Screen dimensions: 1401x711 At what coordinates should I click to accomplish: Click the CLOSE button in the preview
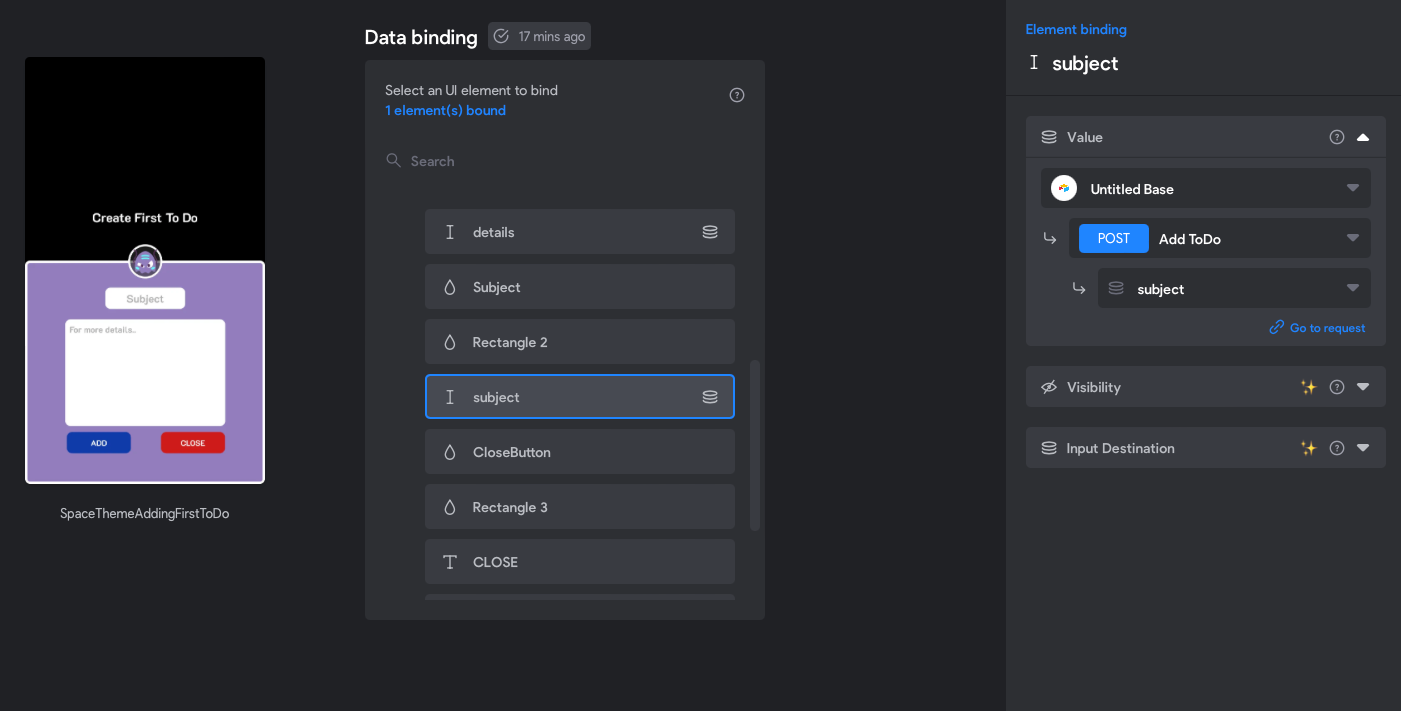(x=193, y=443)
